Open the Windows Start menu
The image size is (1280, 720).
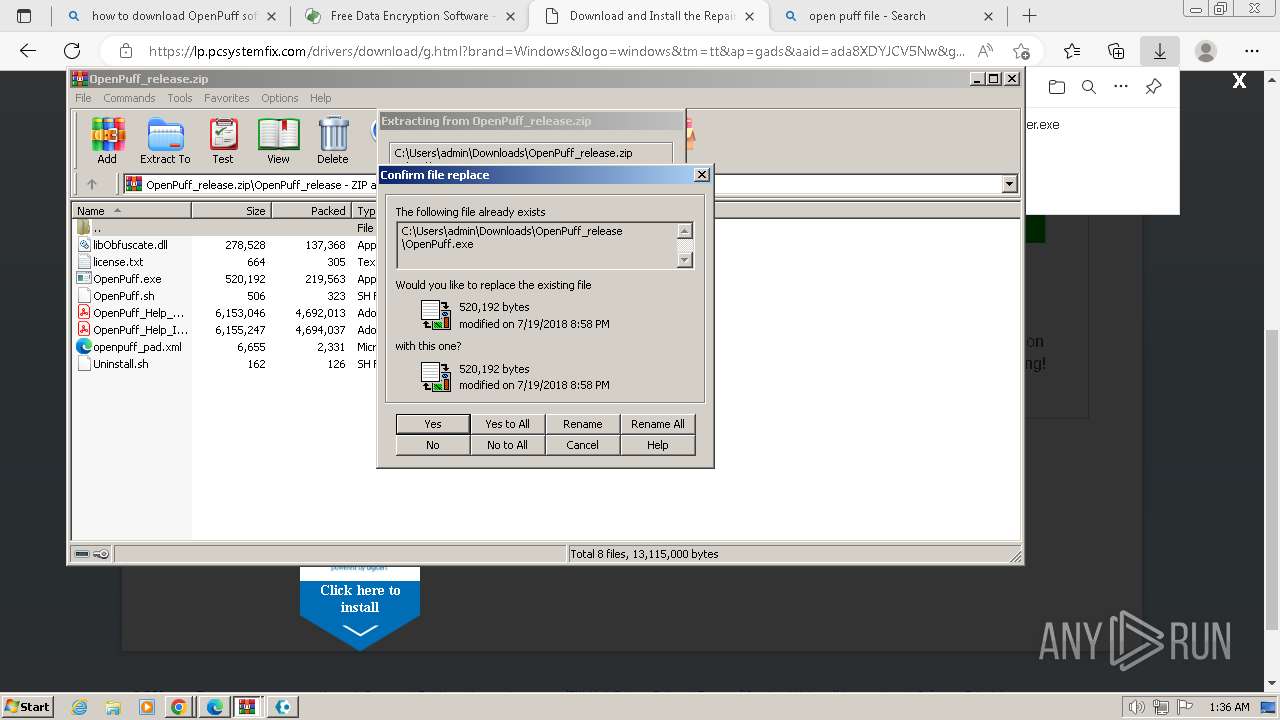27,706
